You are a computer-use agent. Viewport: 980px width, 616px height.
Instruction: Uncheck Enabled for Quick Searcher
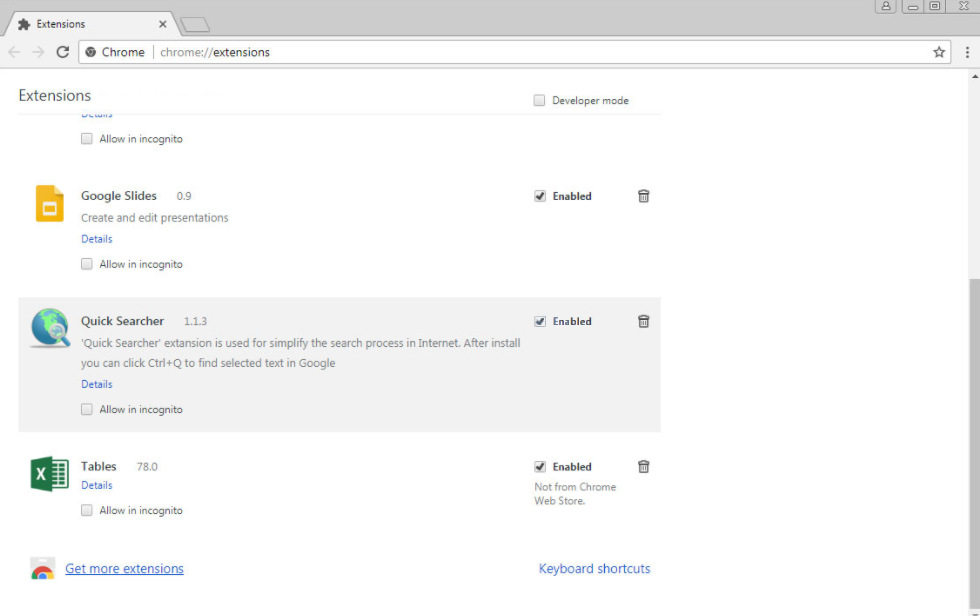[x=540, y=321]
